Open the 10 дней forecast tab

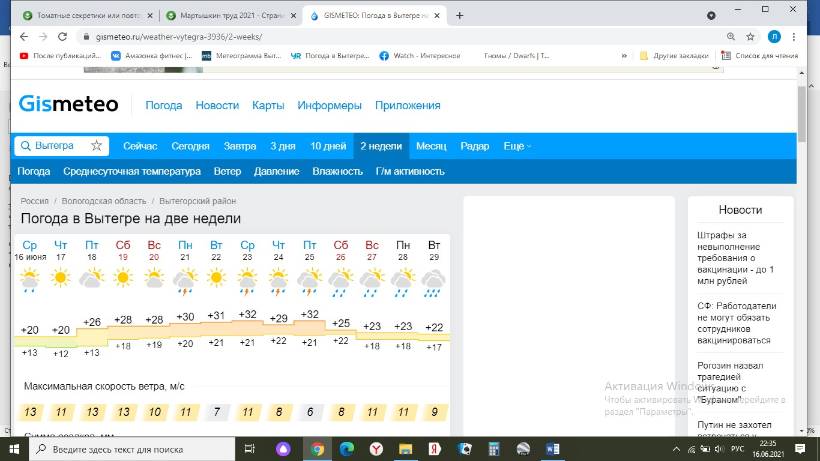pyautogui.click(x=328, y=146)
